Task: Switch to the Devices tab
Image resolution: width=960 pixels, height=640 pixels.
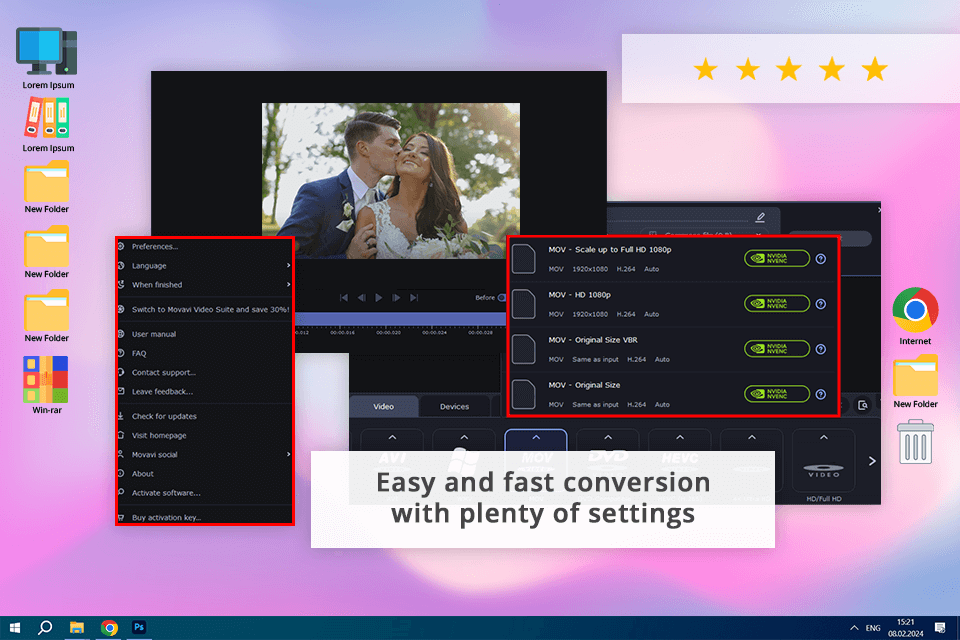Action: click(x=454, y=406)
